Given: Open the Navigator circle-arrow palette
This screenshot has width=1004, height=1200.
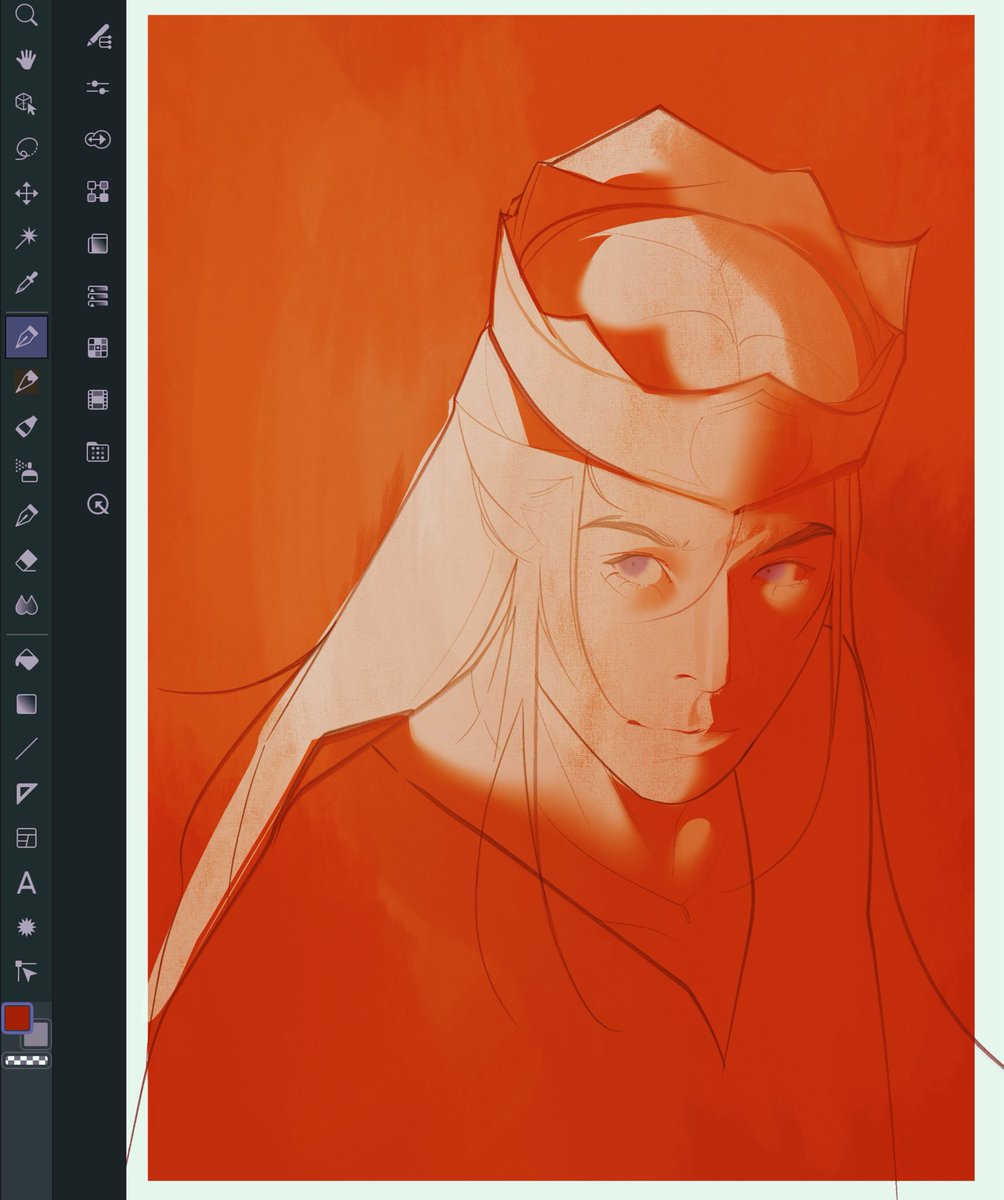Looking at the screenshot, I should [x=98, y=504].
